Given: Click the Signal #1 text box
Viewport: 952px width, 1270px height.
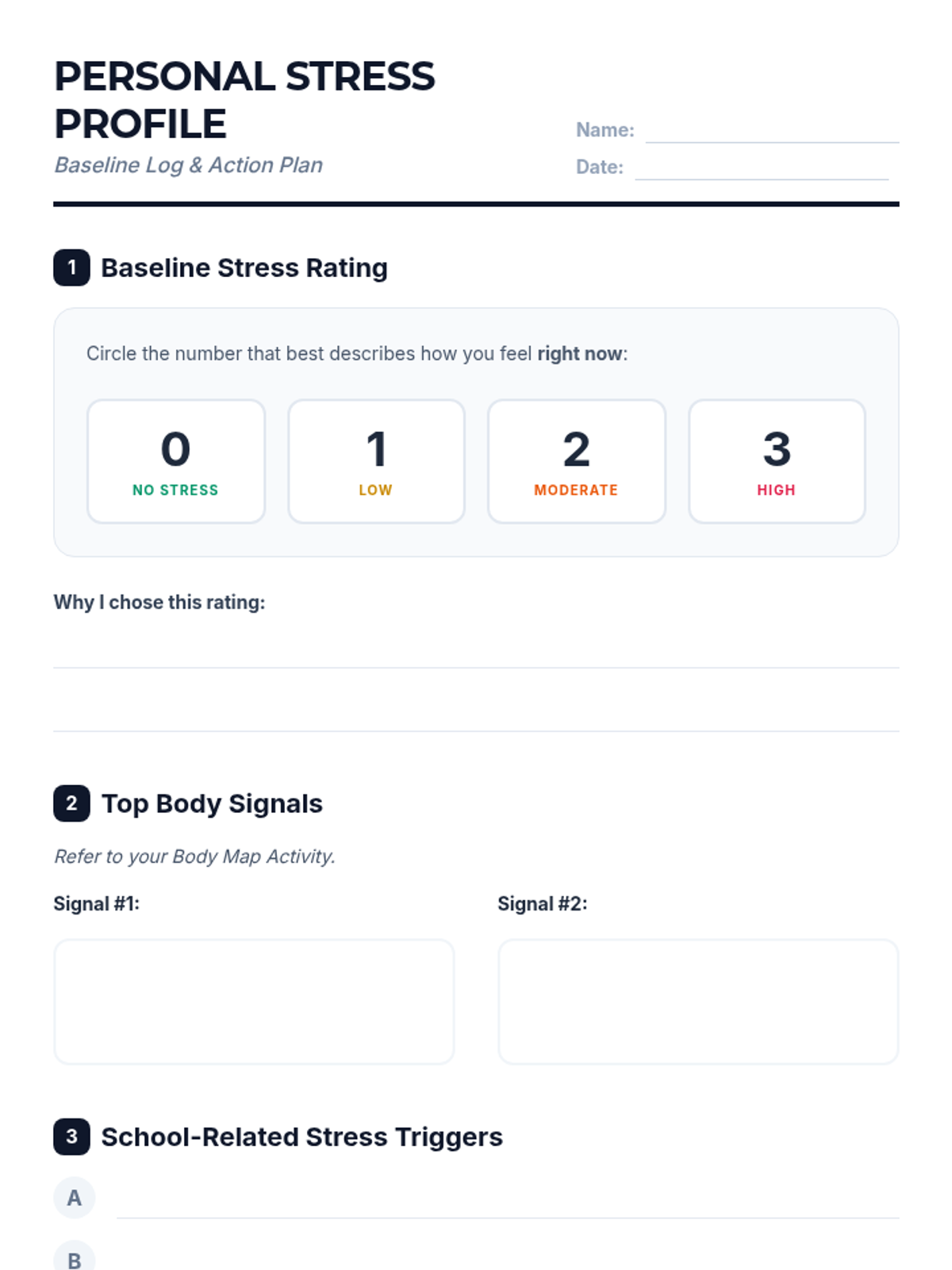Looking at the screenshot, I should point(254,1002).
